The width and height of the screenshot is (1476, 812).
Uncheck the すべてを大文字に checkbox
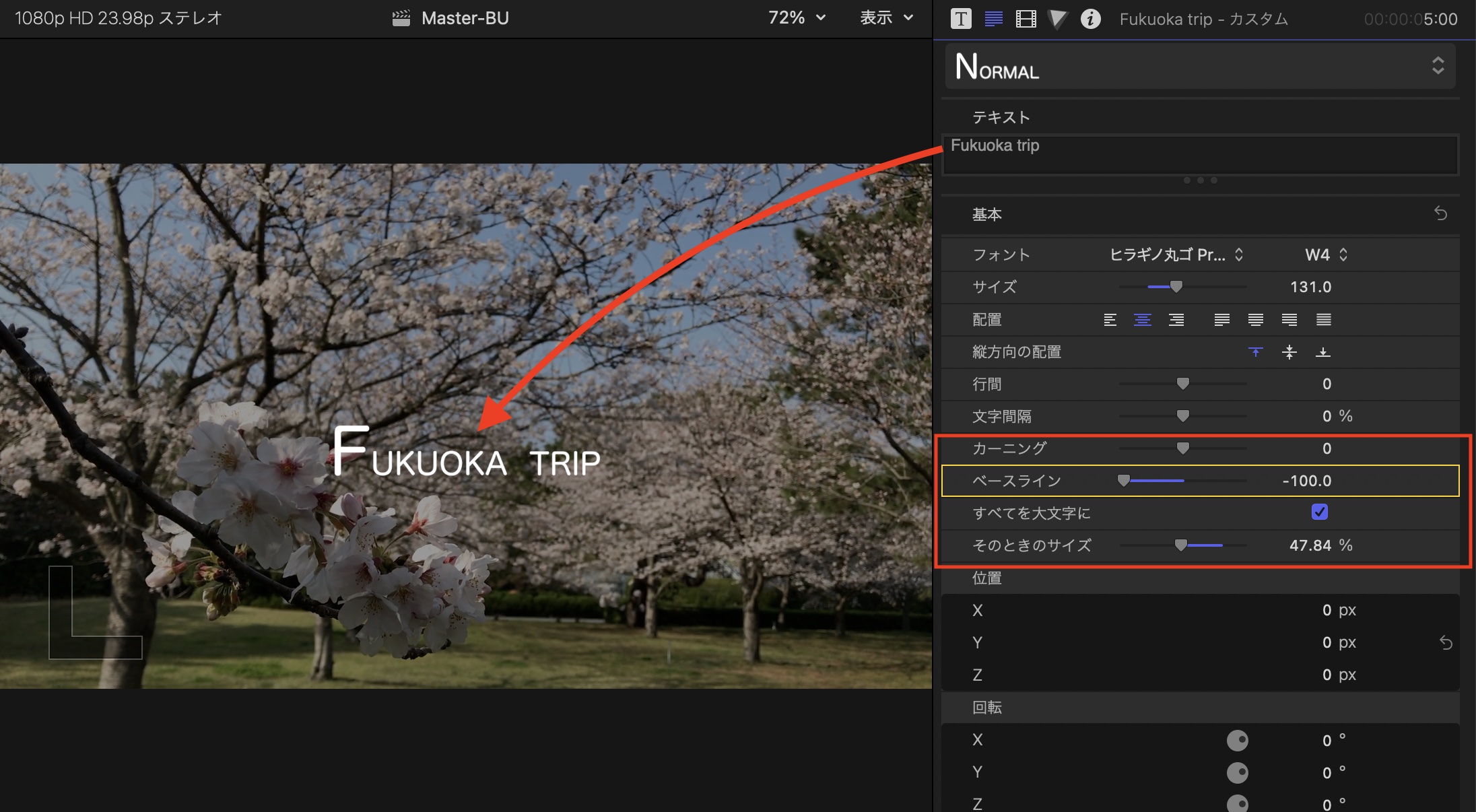tap(1320, 512)
